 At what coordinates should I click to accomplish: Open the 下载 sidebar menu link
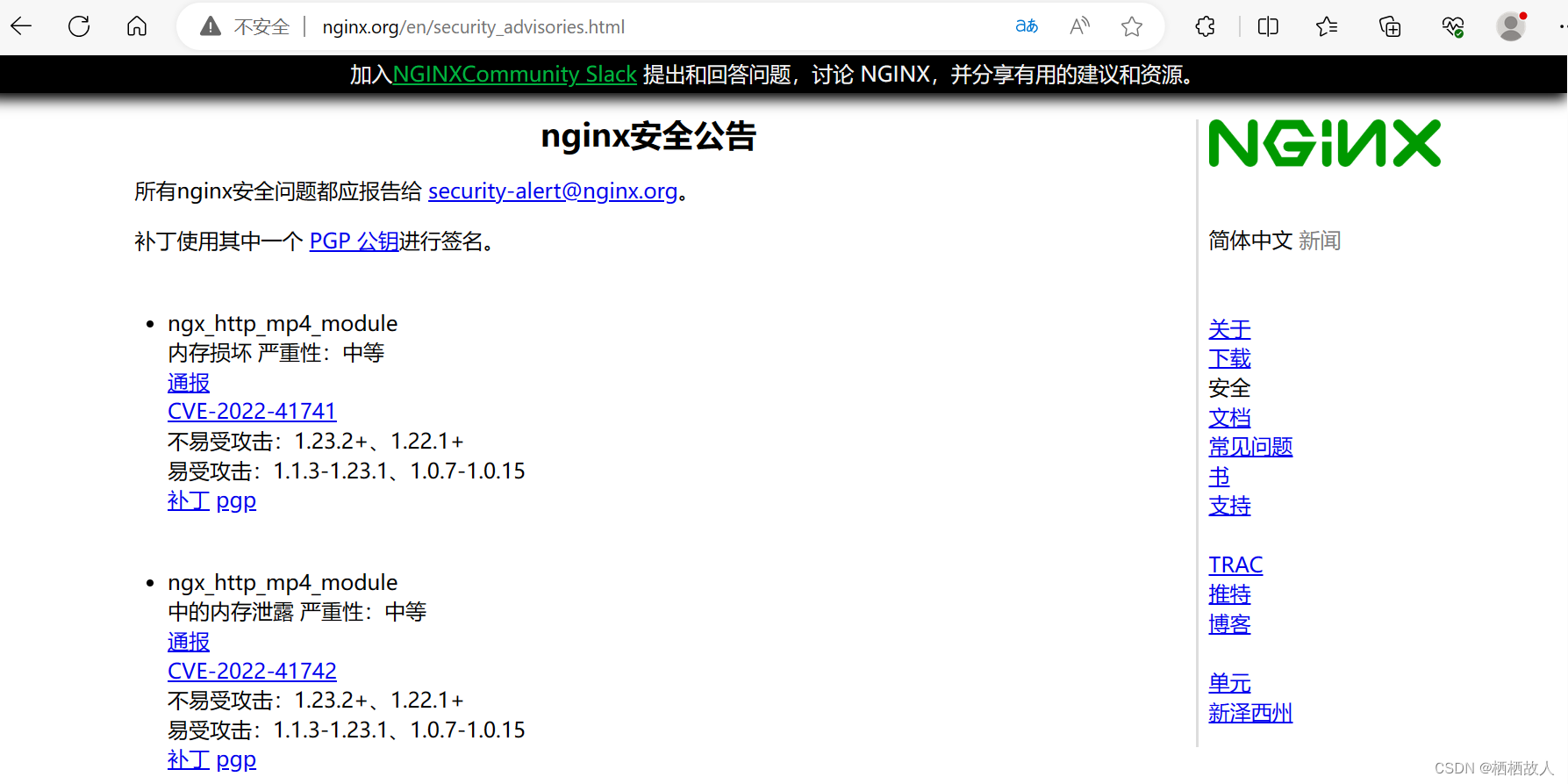1229,359
